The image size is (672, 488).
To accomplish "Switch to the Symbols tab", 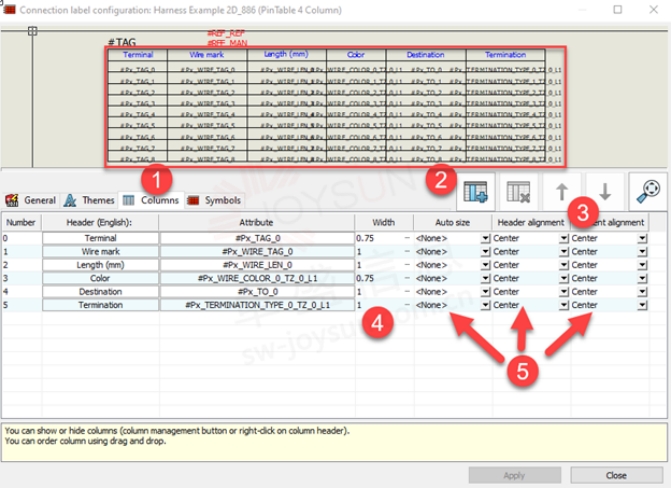I will tap(214, 200).
